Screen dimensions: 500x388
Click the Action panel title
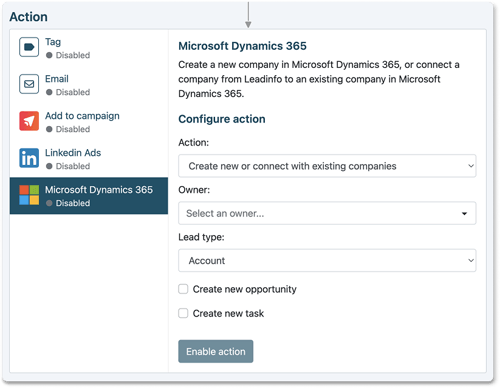28,17
